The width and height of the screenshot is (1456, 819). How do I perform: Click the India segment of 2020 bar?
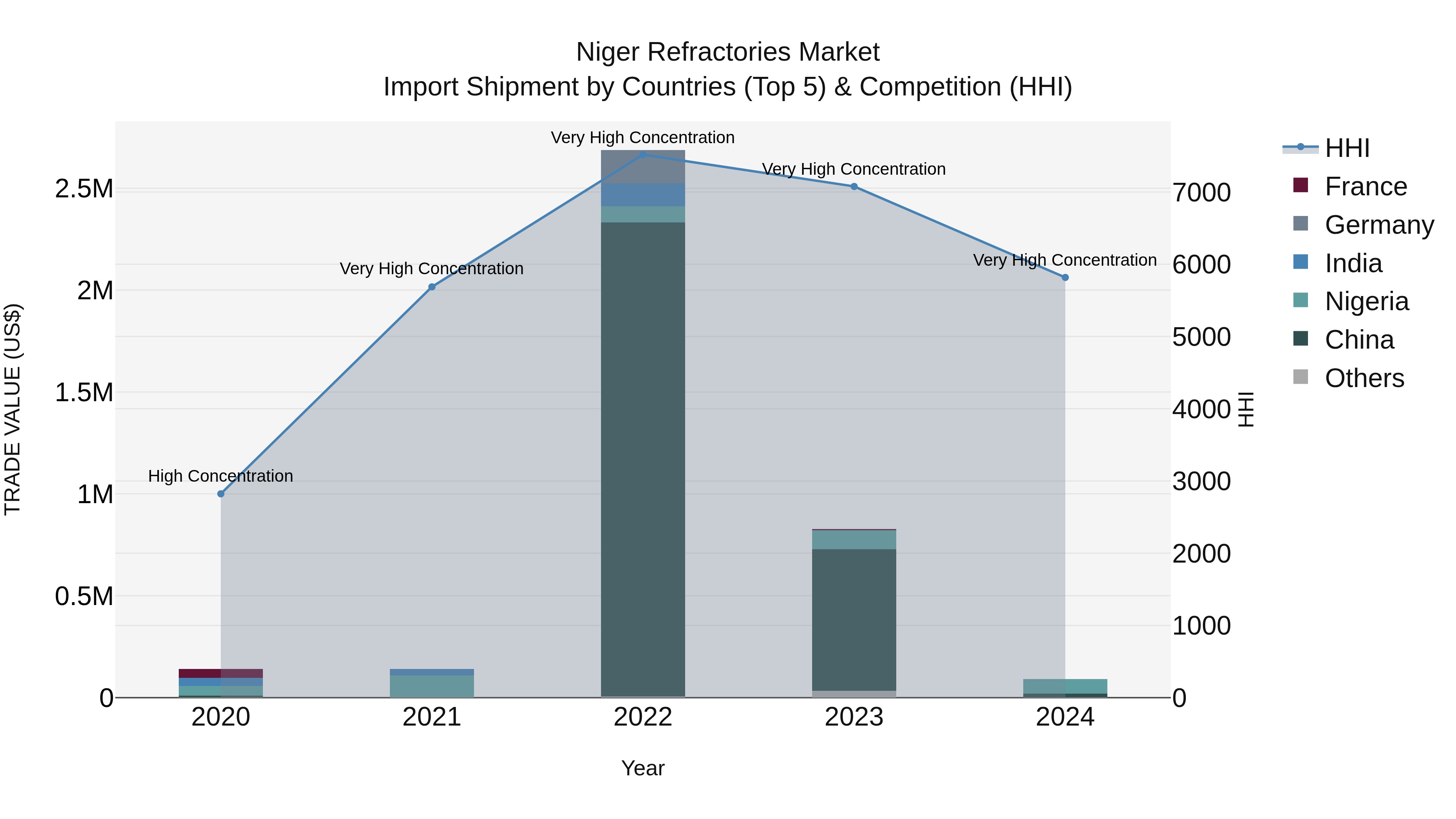(221, 681)
